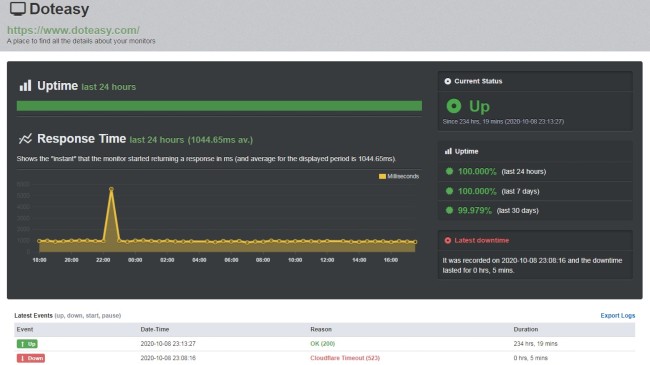Click the small bar chart icon in Uptime panel
The image size is (650, 365).
[448, 151]
